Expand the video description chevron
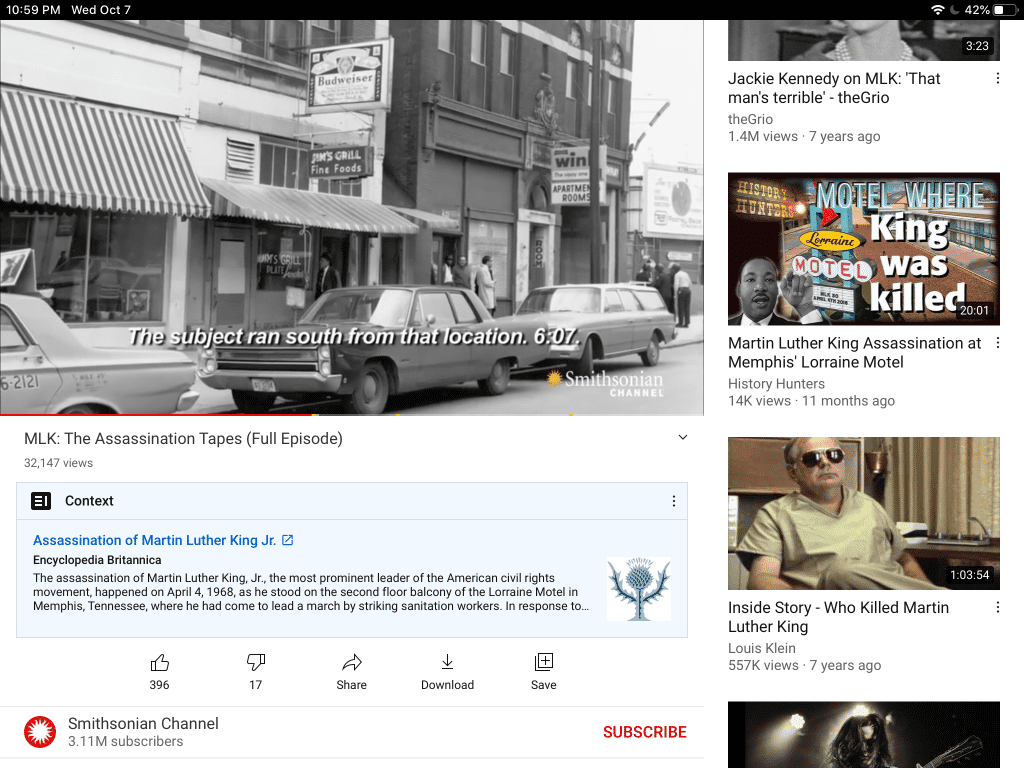The height and width of the screenshot is (768, 1024). pos(683,438)
